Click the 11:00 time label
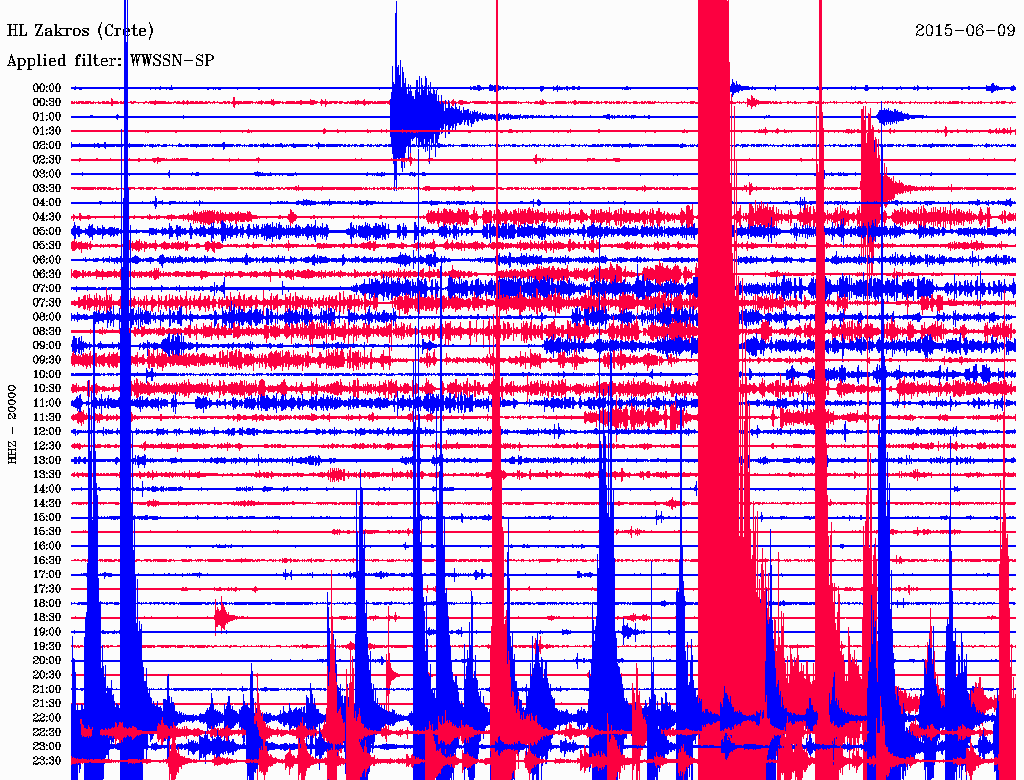The image size is (1024, 780). (x=47, y=403)
